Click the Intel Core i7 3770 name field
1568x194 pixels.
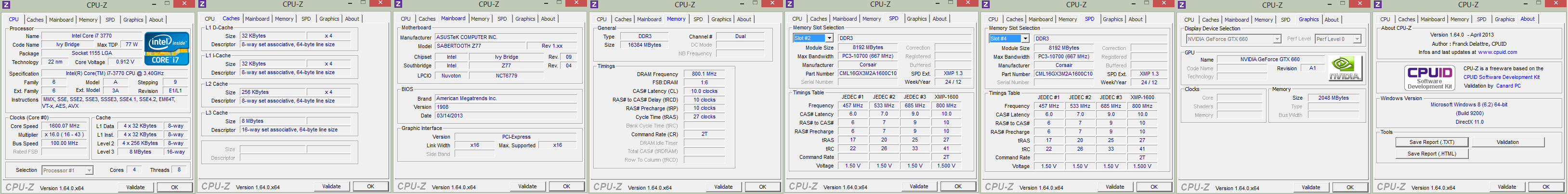pyautogui.click(x=91, y=36)
